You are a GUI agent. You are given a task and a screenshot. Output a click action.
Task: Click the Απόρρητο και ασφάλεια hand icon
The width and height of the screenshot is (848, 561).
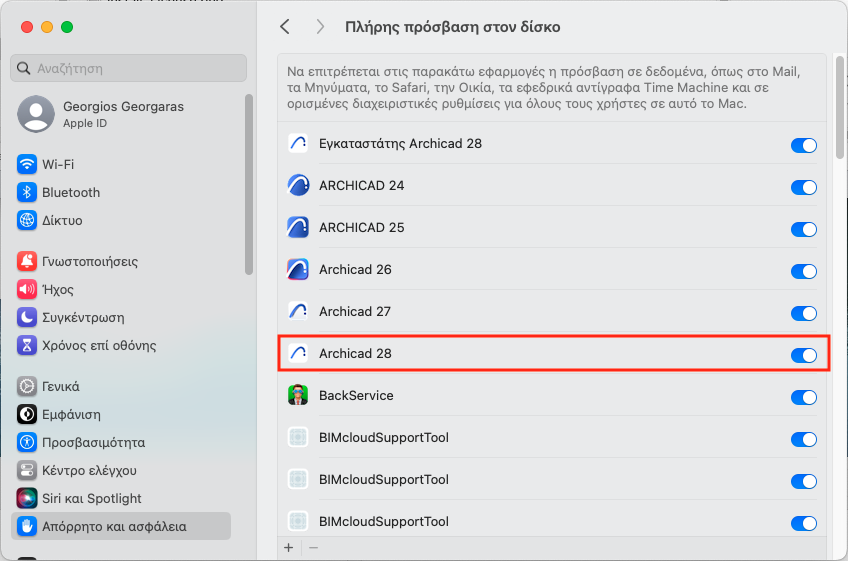26,526
